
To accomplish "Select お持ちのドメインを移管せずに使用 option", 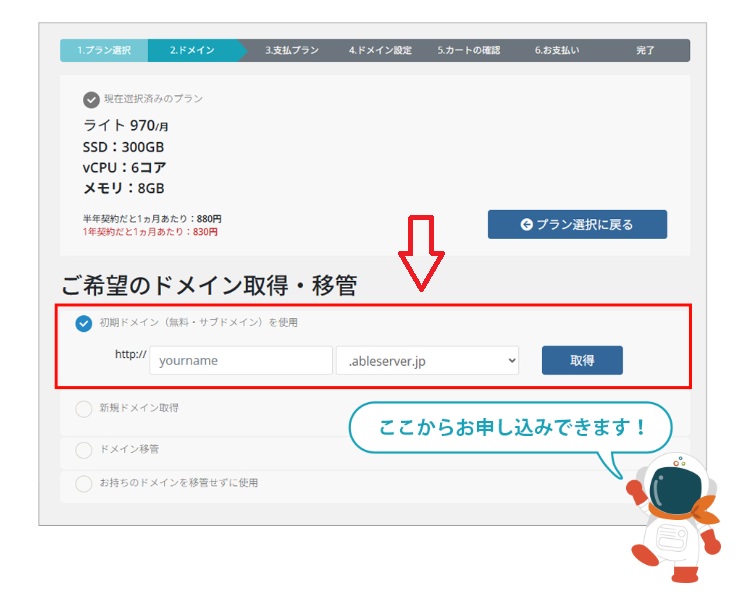I will point(84,483).
